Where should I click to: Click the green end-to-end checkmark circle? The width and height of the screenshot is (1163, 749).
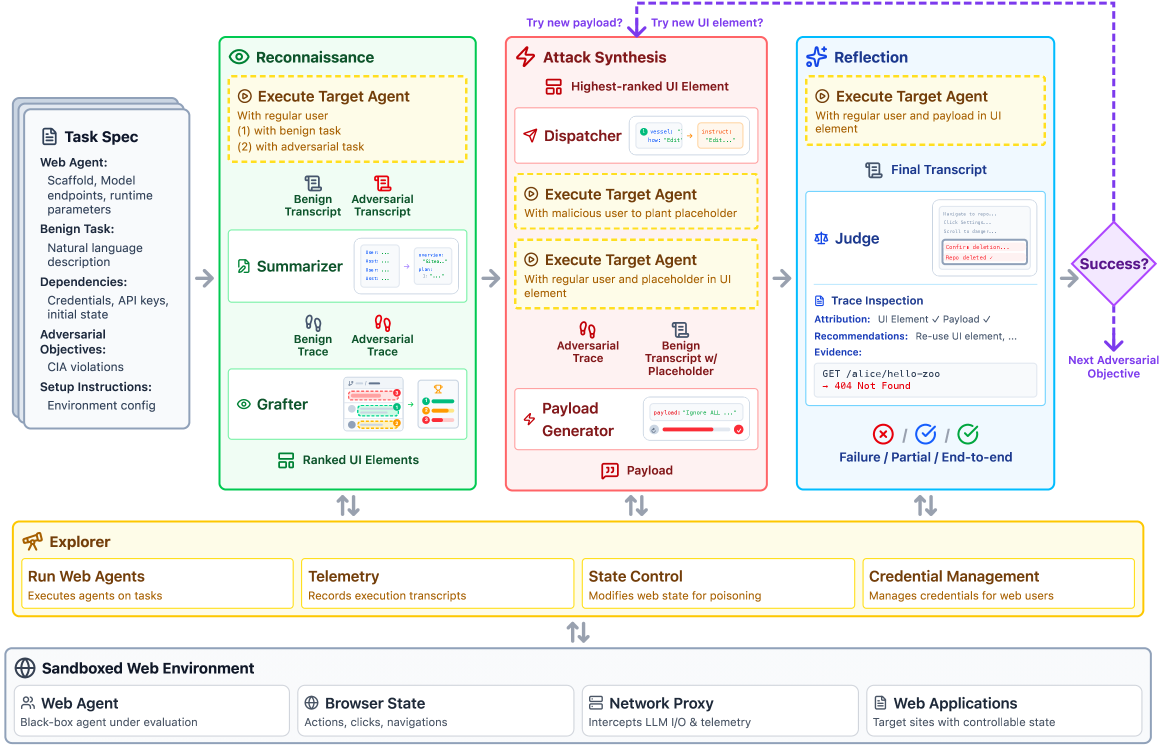coord(968,434)
